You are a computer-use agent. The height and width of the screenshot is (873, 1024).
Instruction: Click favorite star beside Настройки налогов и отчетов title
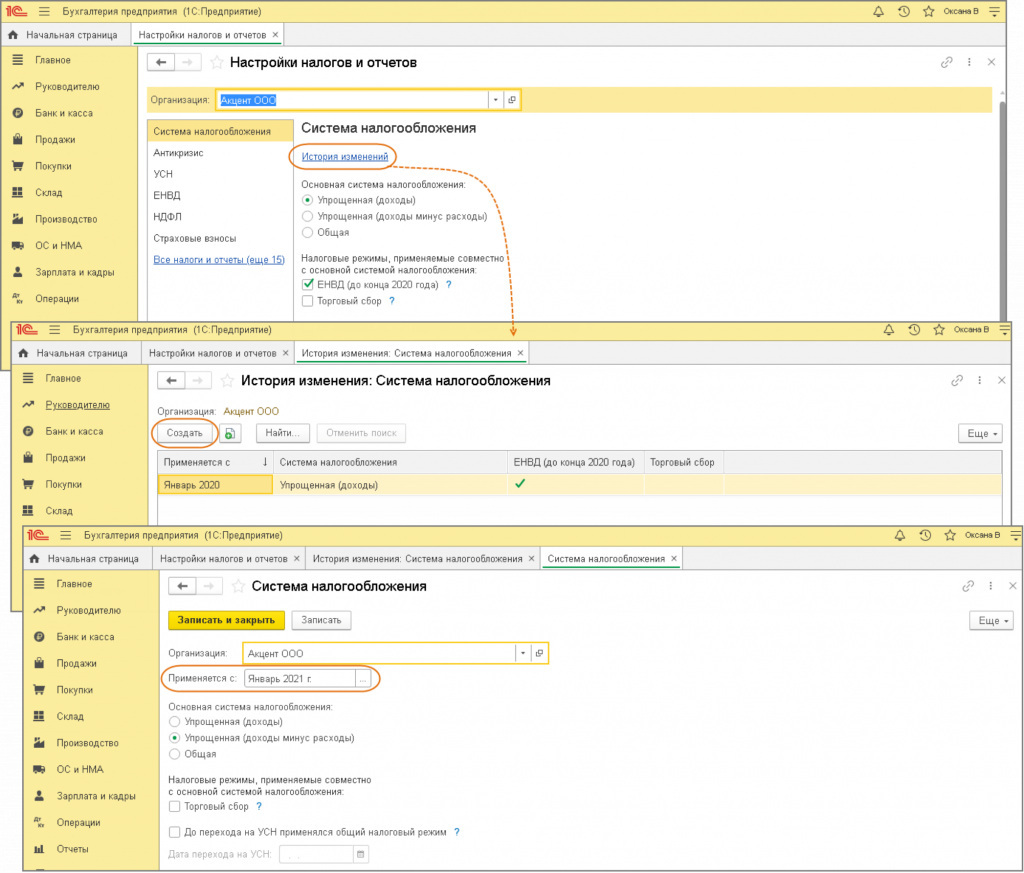[217, 63]
